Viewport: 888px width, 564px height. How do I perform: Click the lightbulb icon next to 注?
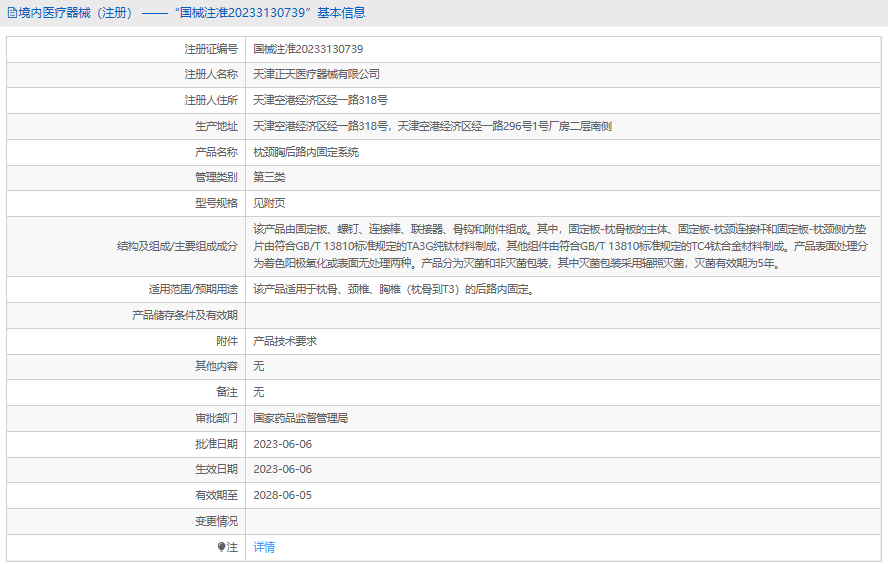pos(221,547)
